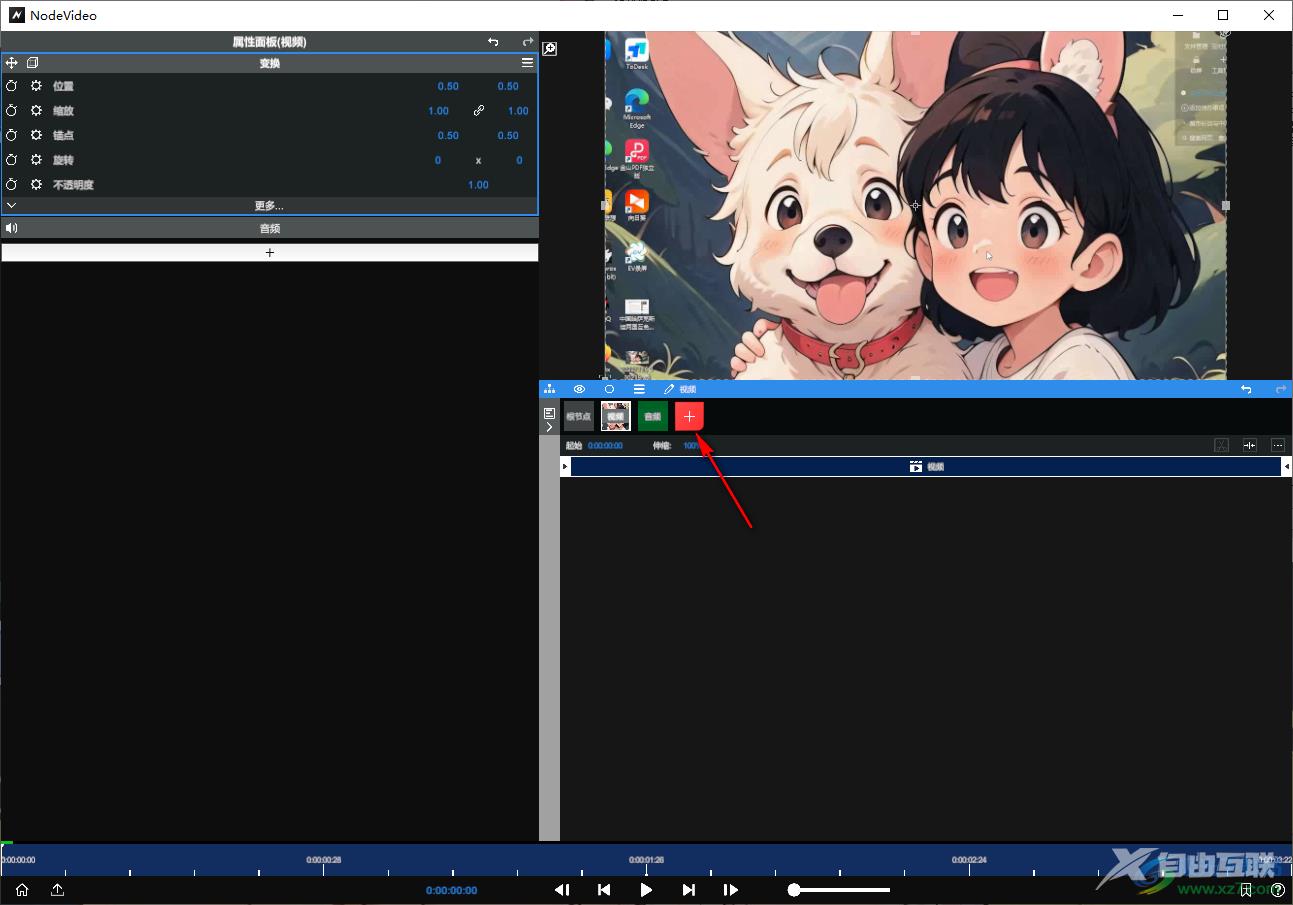Open the timeline toolbar hamburger menu
This screenshot has height=905, width=1293.
point(639,389)
